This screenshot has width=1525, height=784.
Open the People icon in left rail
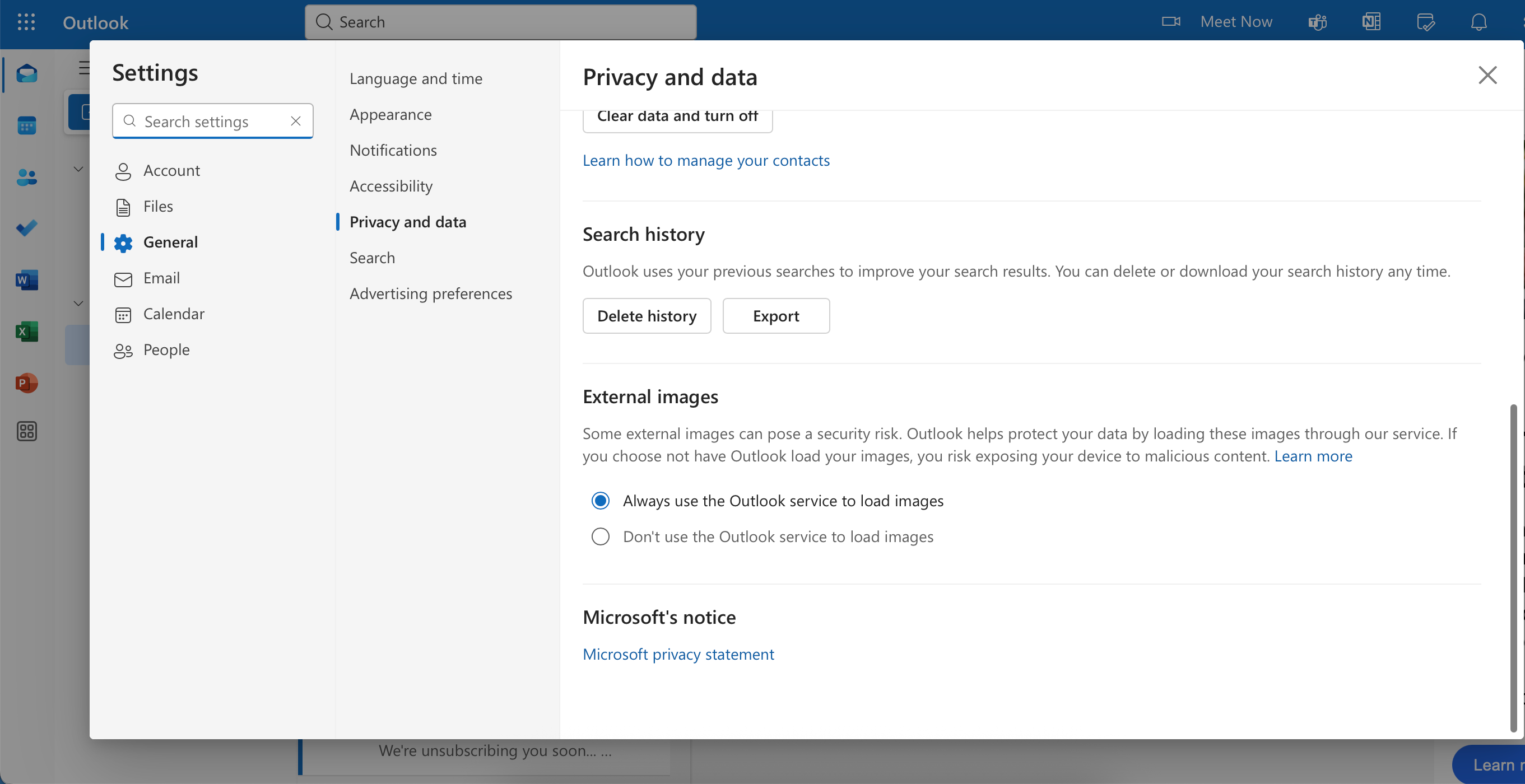click(27, 177)
